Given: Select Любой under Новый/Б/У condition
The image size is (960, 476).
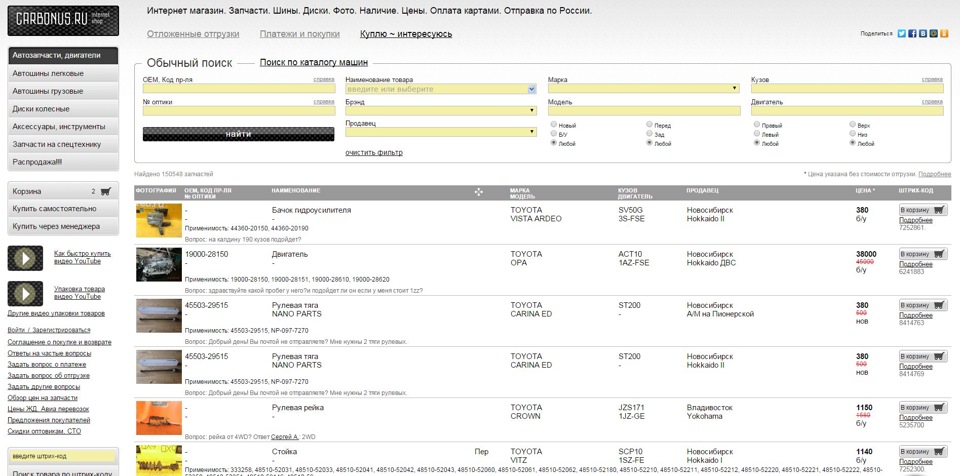Looking at the screenshot, I should [554, 143].
